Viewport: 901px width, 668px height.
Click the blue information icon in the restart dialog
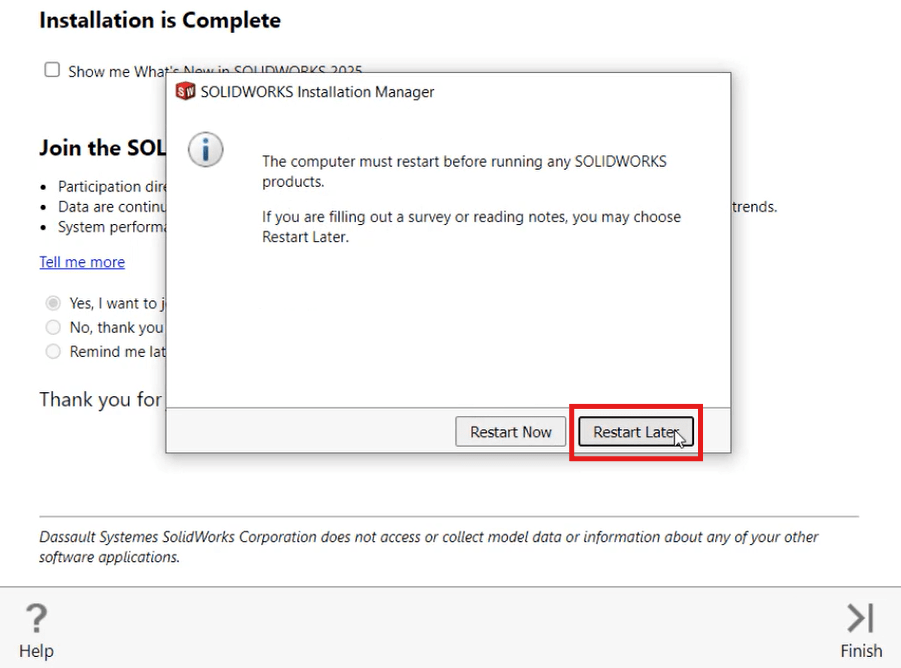click(x=205, y=147)
